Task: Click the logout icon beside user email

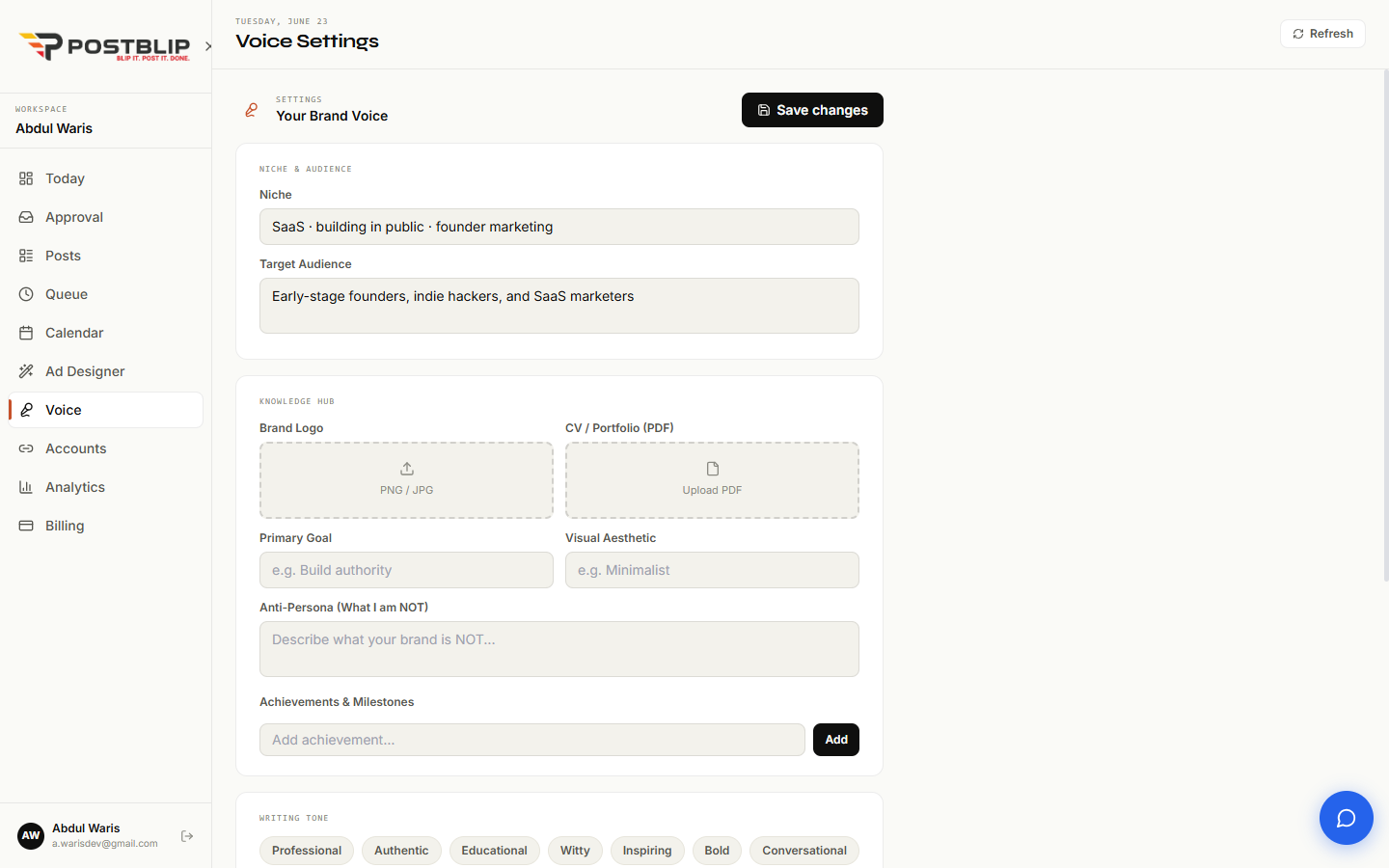Action: pos(187,836)
